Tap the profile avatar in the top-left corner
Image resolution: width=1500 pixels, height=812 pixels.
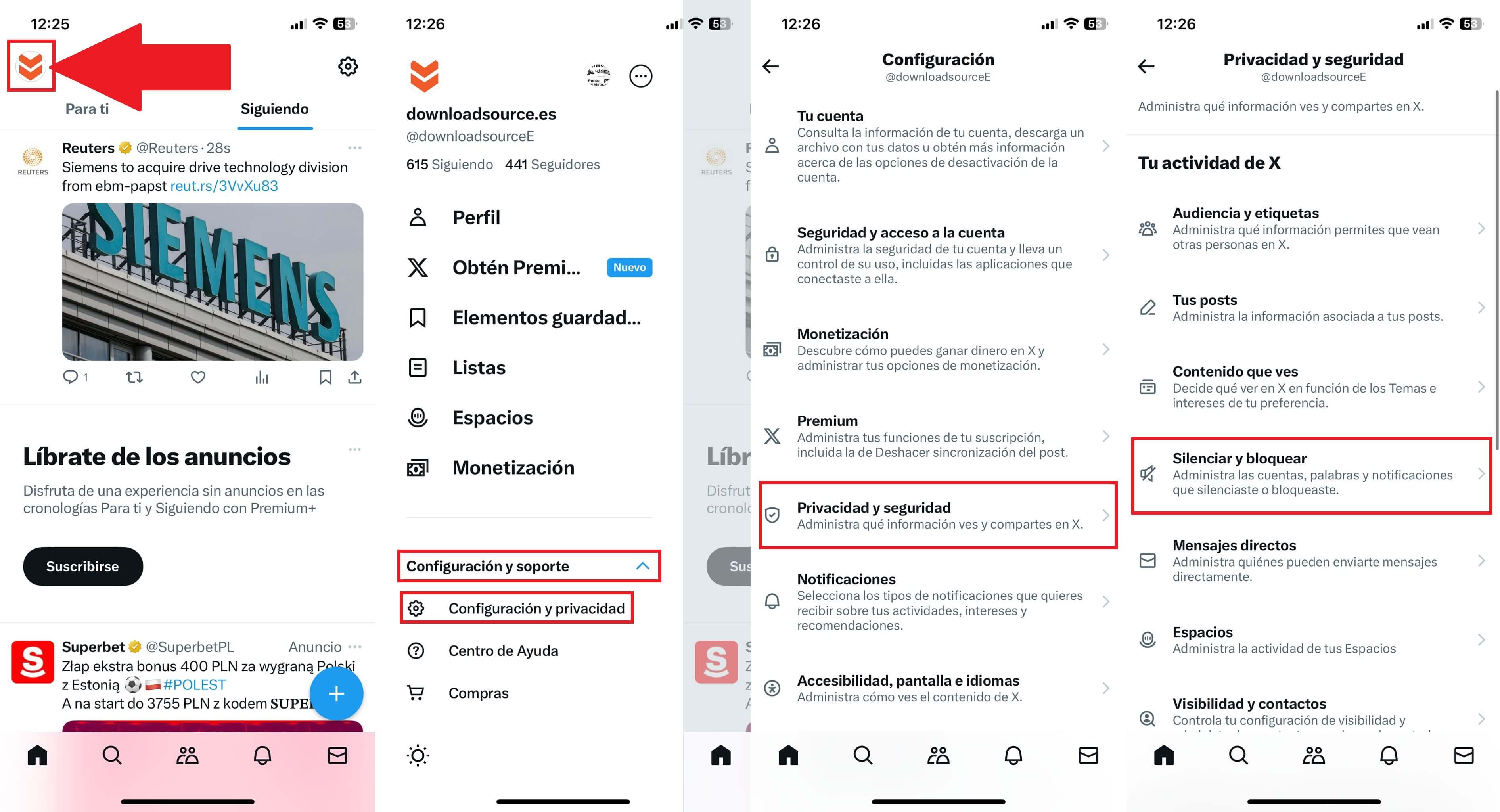(x=30, y=66)
